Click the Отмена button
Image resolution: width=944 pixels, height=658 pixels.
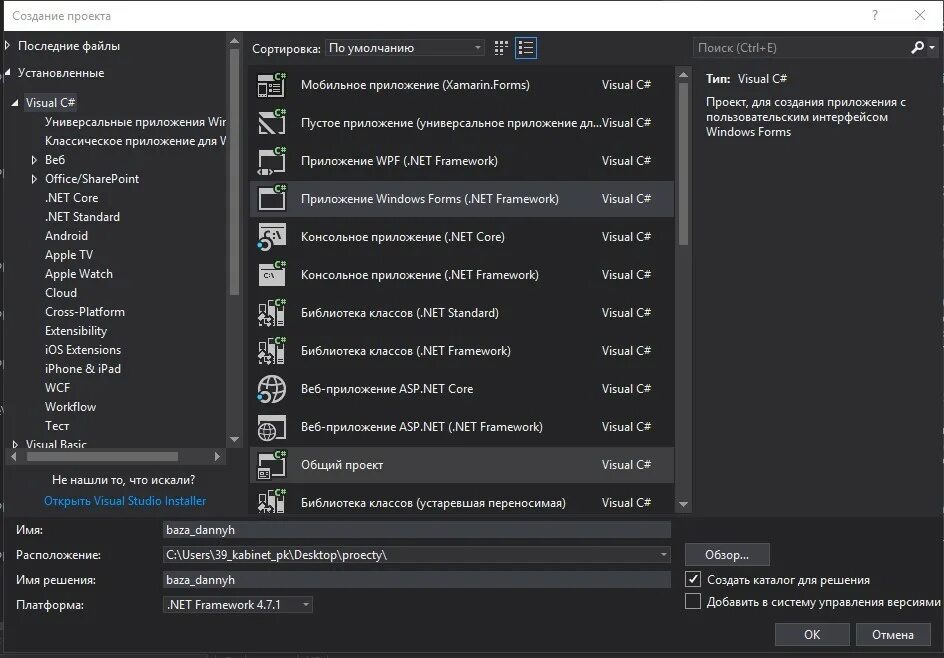point(893,635)
